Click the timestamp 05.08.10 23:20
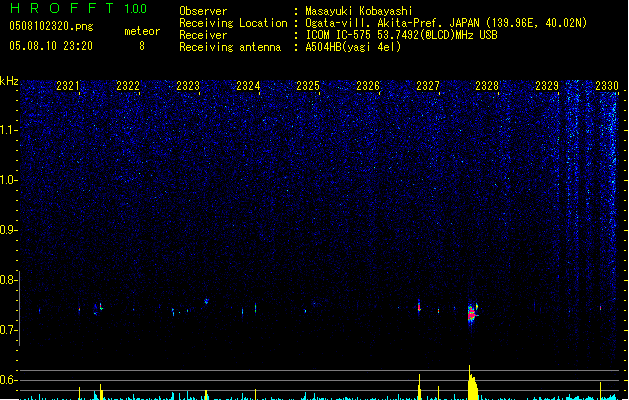Viewport: 629px width, 400px height. [x=51, y=46]
